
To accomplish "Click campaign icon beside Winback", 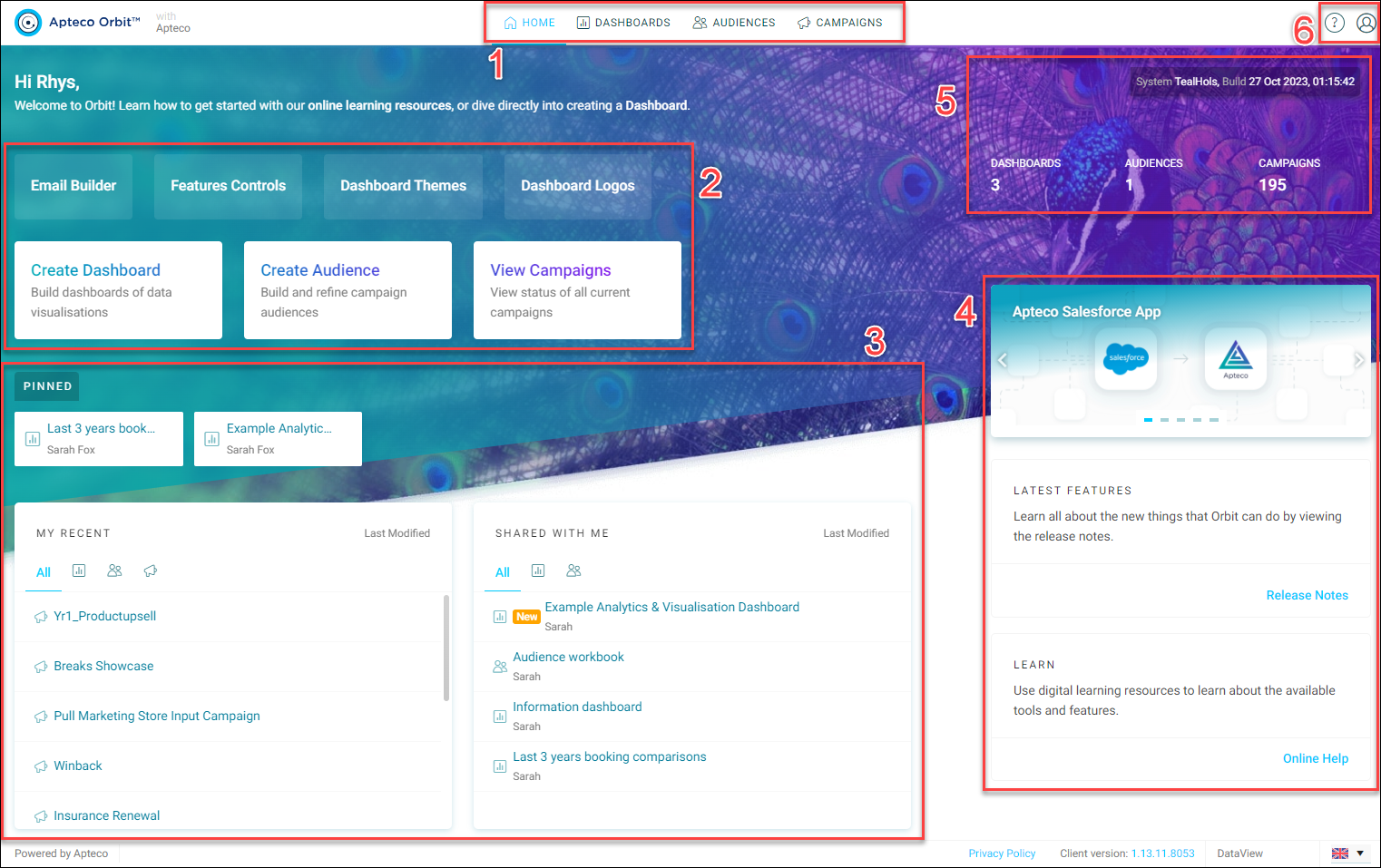I will 41,766.
